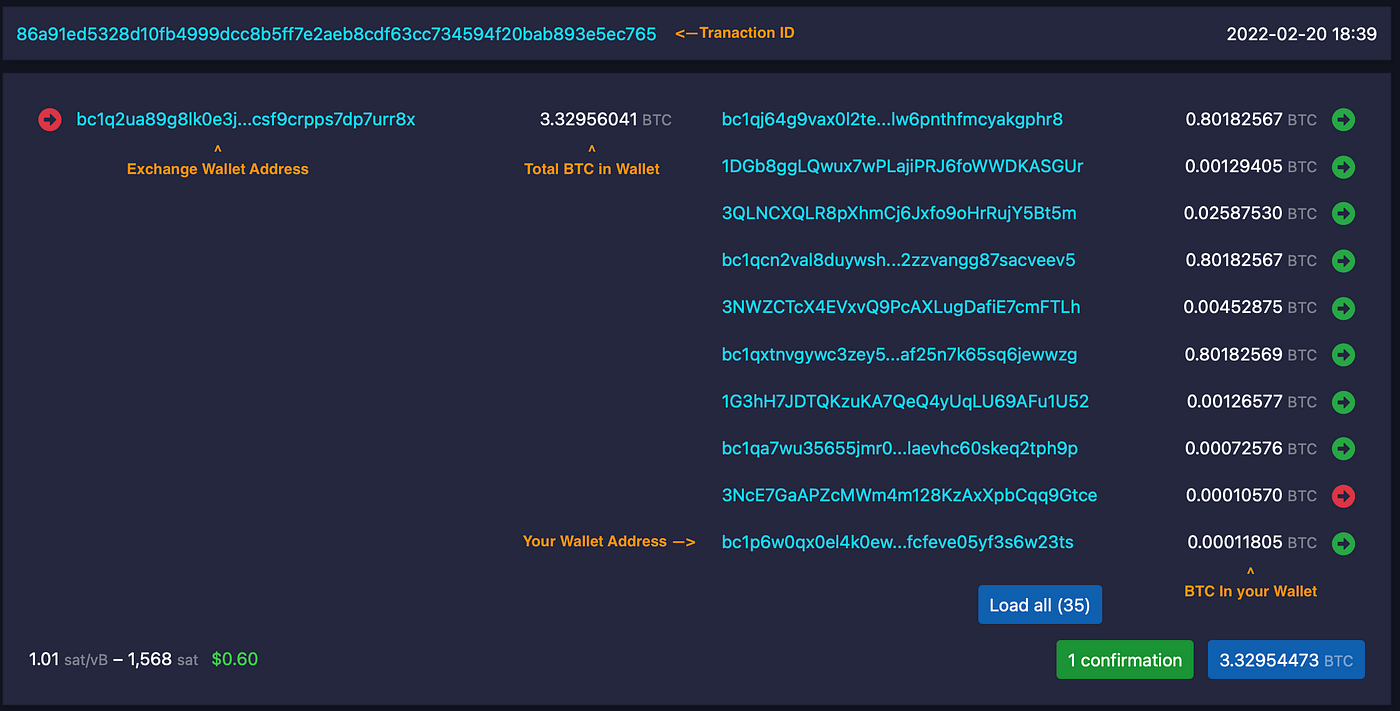
Task: Click green arrow in the 0.02587530 BTC row
Action: [x=1343, y=214]
